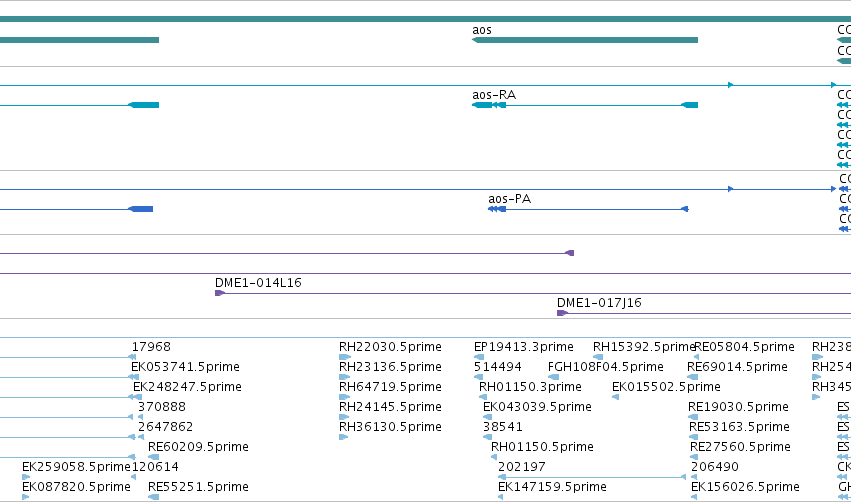Click the RE55251.5prime EST block
851x502 pixels.
tap(154, 497)
